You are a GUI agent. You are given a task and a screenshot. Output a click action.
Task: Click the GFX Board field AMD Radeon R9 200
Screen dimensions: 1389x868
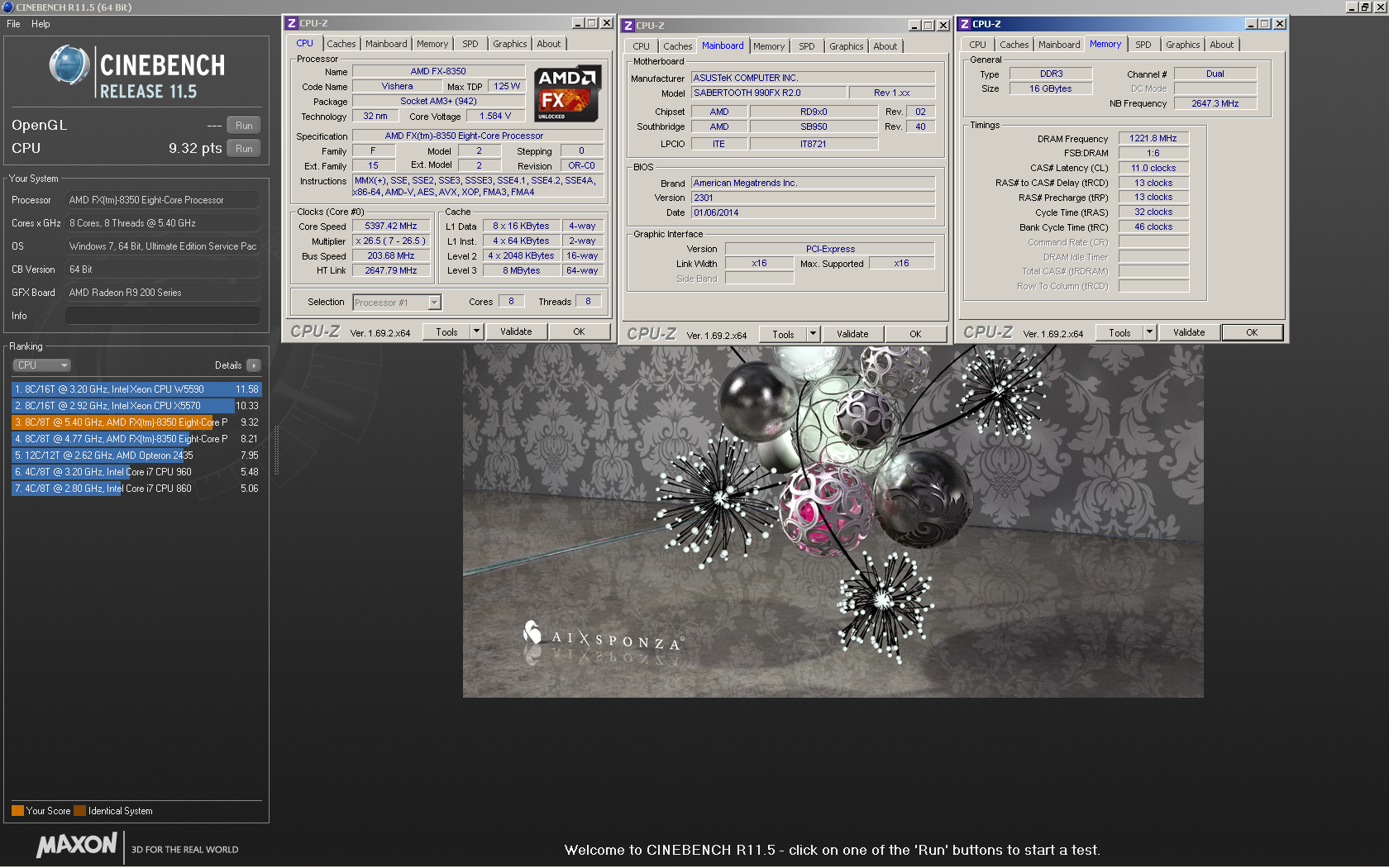(x=163, y=293)
